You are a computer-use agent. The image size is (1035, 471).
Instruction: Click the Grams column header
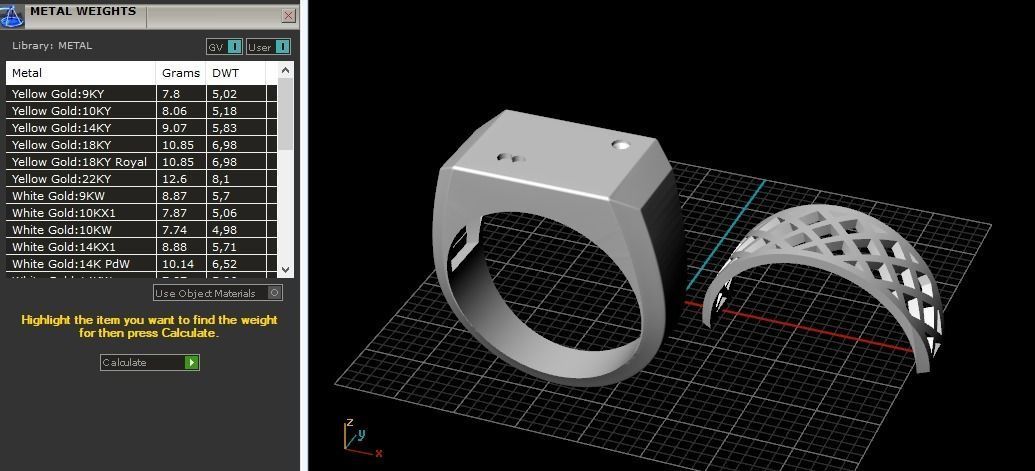[181, 73]
